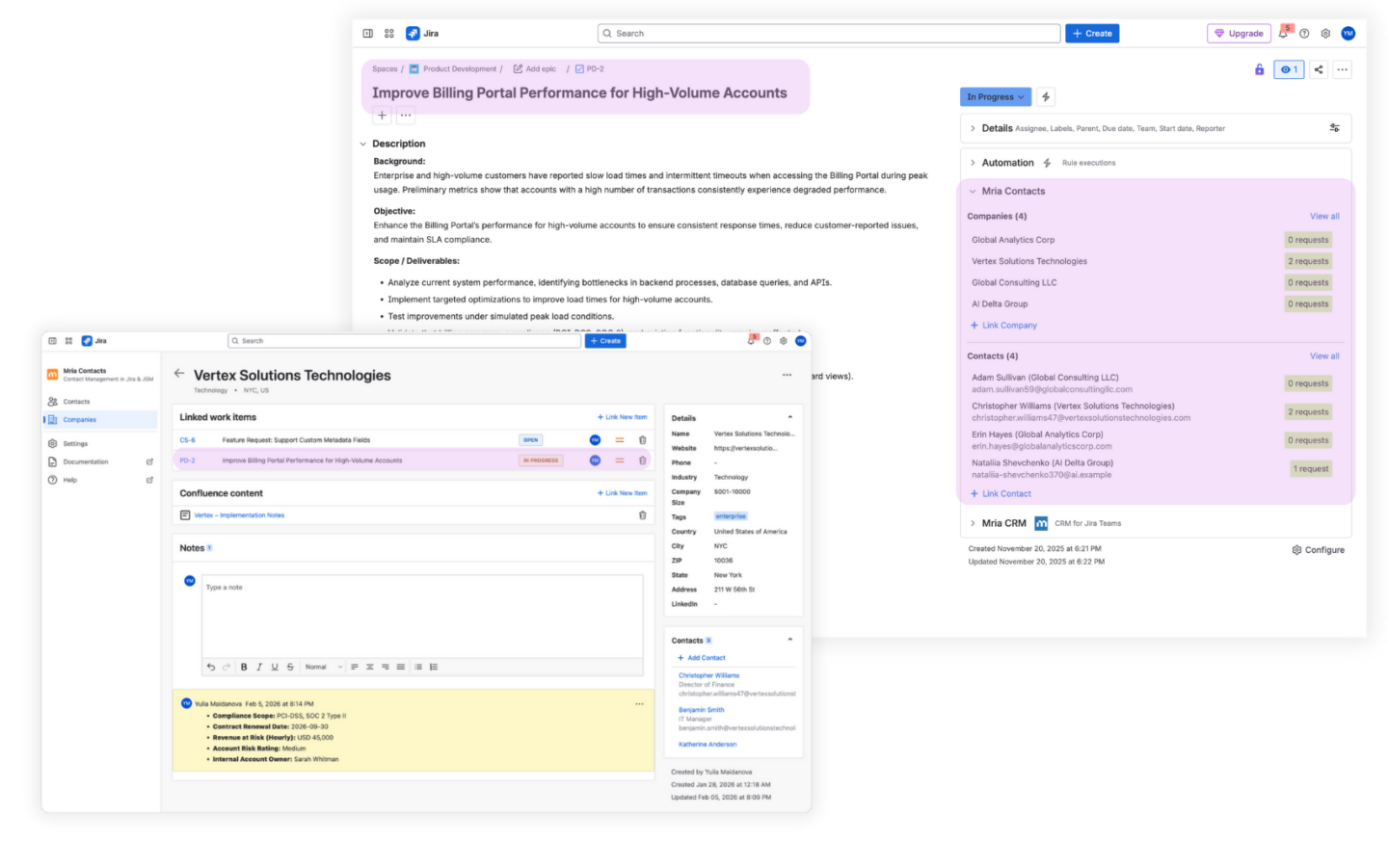
Task: Select the rule executions lightning icon in Automation
Action: (1048, 162)
